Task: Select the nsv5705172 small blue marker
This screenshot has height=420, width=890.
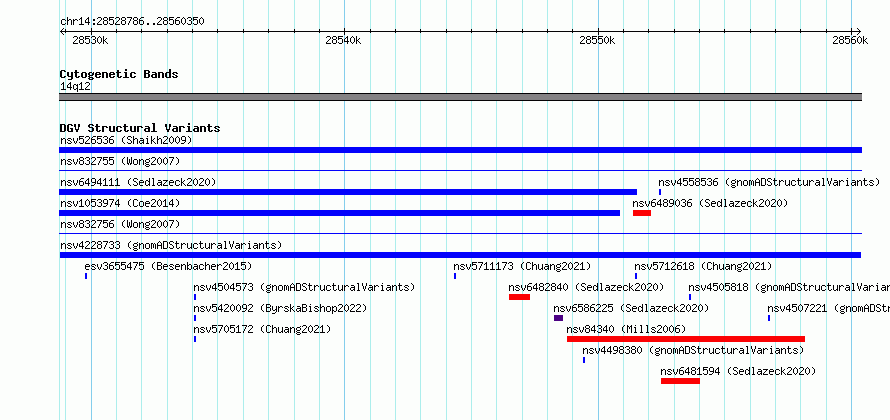Action: coord(195,339)
